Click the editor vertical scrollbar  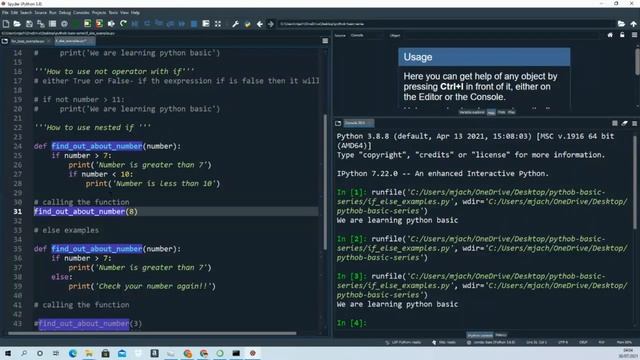tap(325, 182)
